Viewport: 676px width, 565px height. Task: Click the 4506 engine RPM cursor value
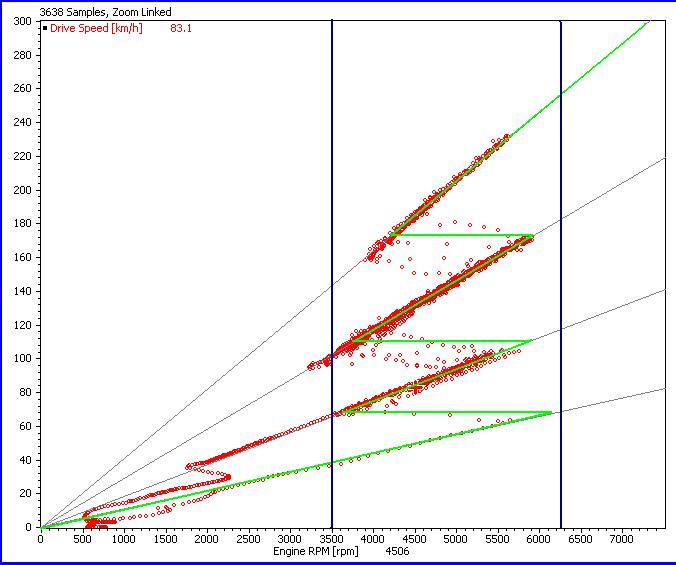coord(397,551)
